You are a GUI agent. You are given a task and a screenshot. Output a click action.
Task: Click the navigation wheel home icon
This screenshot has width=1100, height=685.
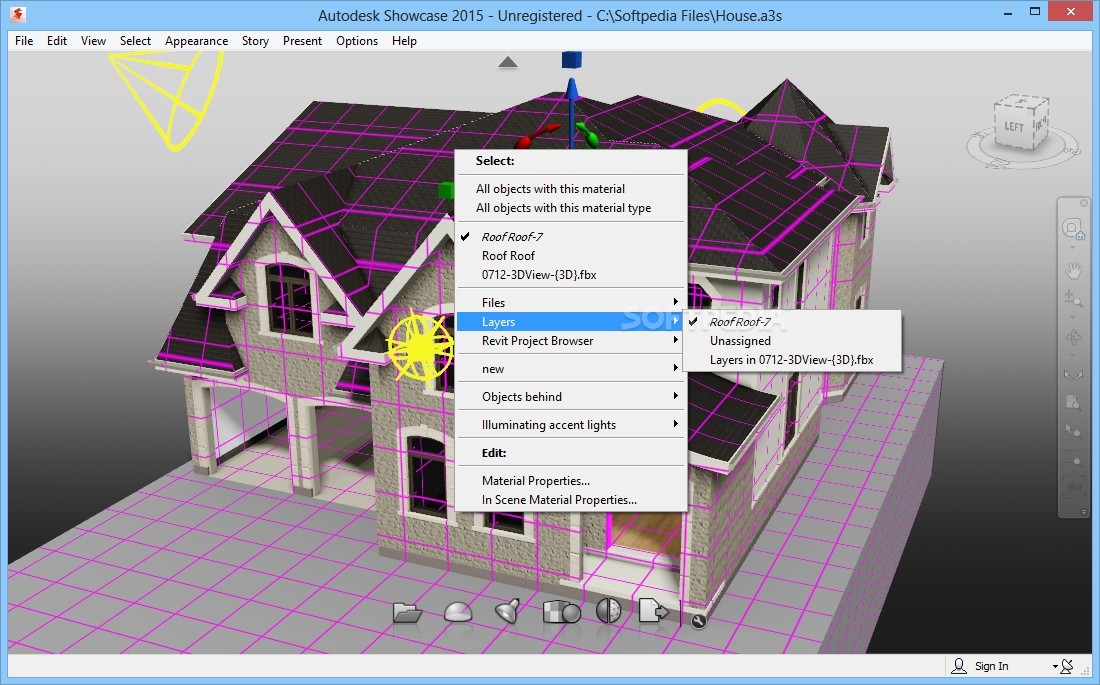point(1073,230)
